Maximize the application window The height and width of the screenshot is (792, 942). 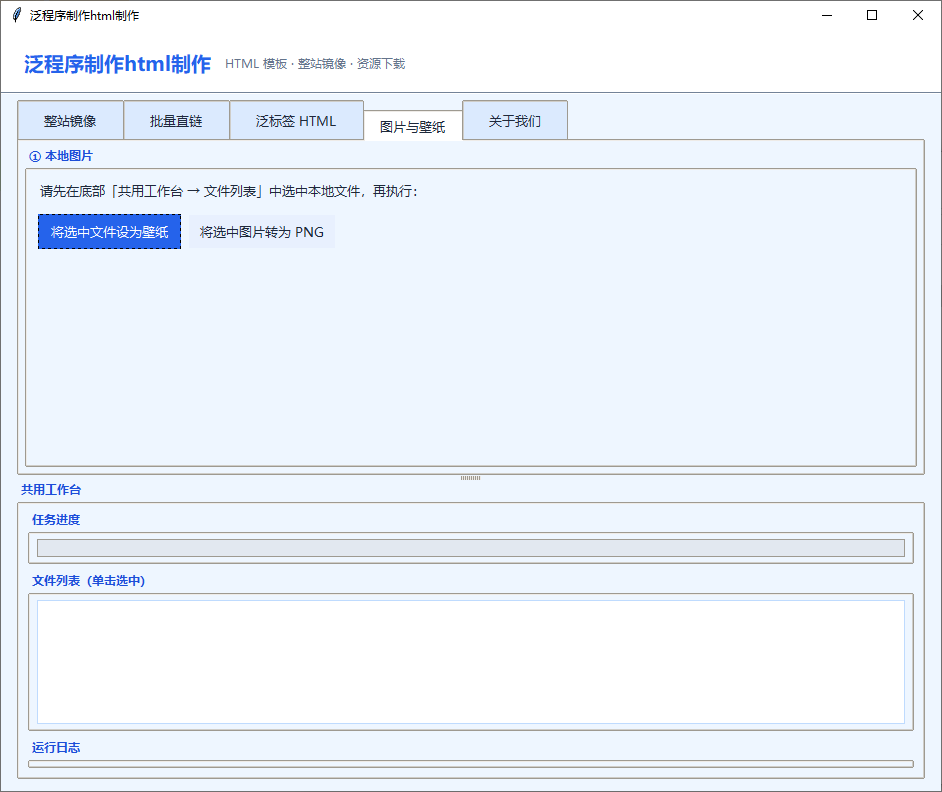click(x=872, y=15)
